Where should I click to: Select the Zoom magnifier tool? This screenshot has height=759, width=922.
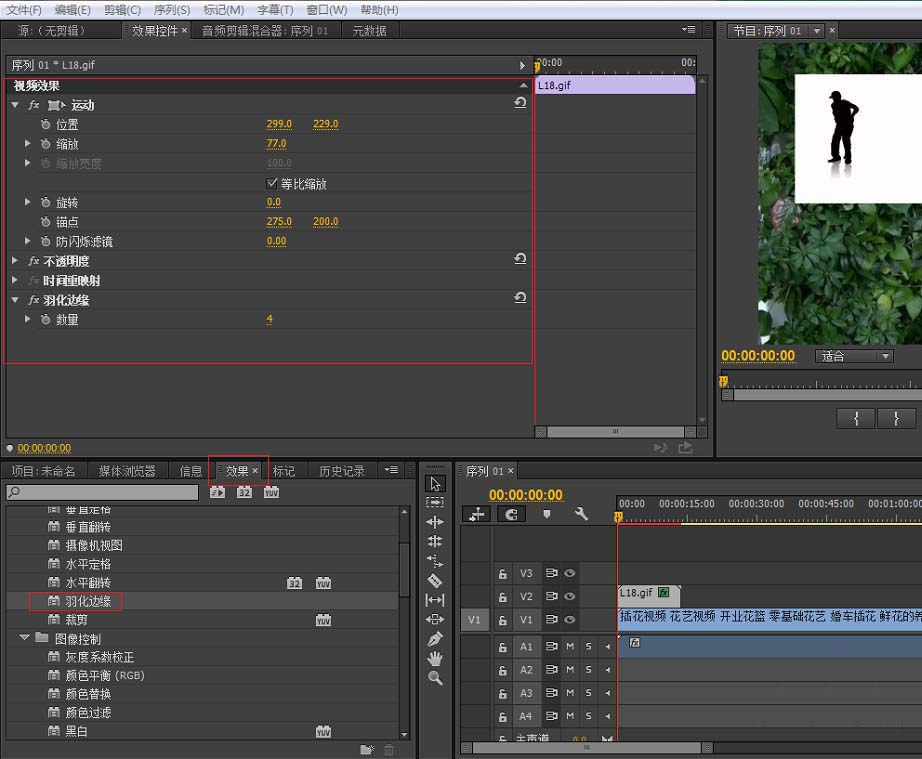(x=435, y=678)
